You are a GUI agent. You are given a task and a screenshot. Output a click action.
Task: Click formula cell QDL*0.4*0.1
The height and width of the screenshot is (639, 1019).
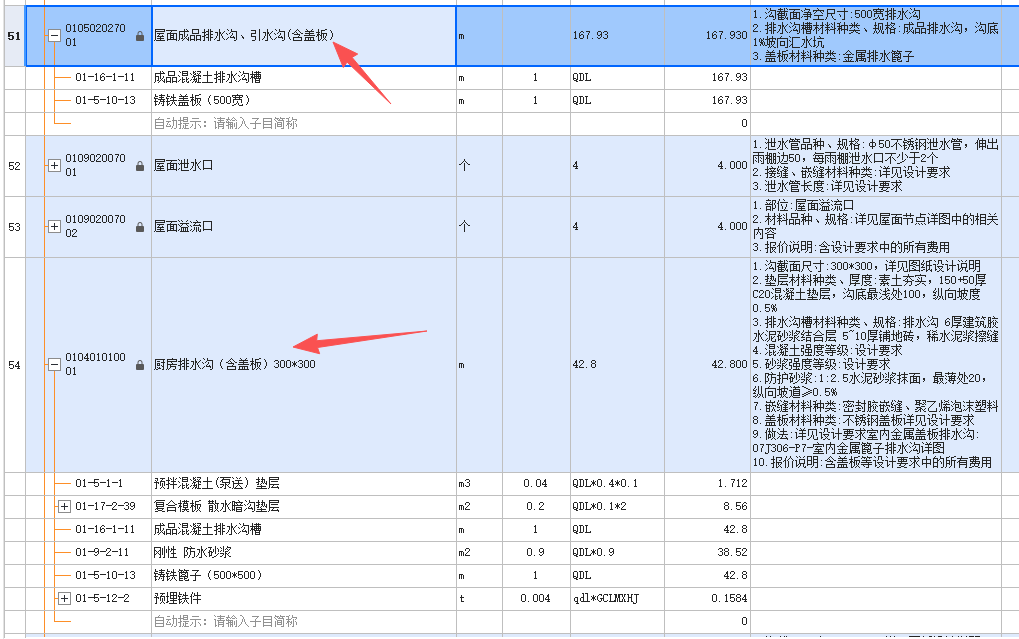(x=617, y=484)
